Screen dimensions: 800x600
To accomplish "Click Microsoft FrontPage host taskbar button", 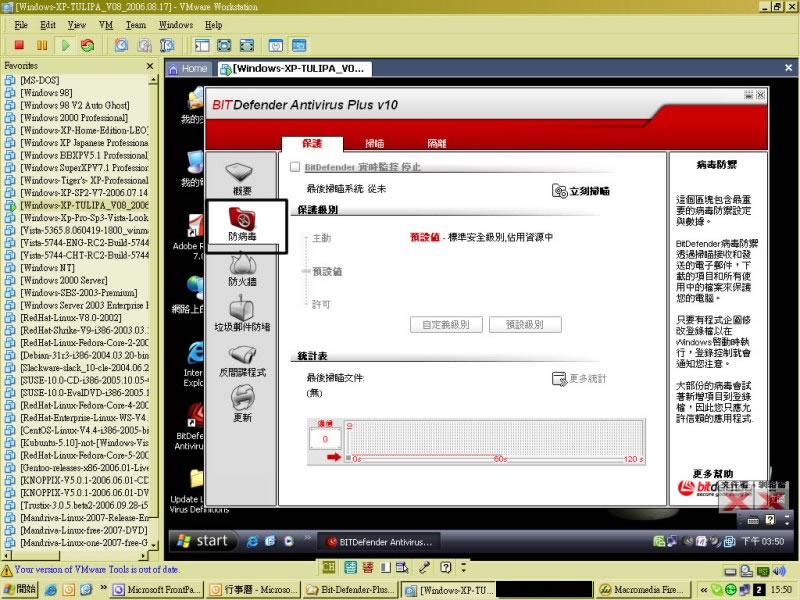I will [157, 590].
